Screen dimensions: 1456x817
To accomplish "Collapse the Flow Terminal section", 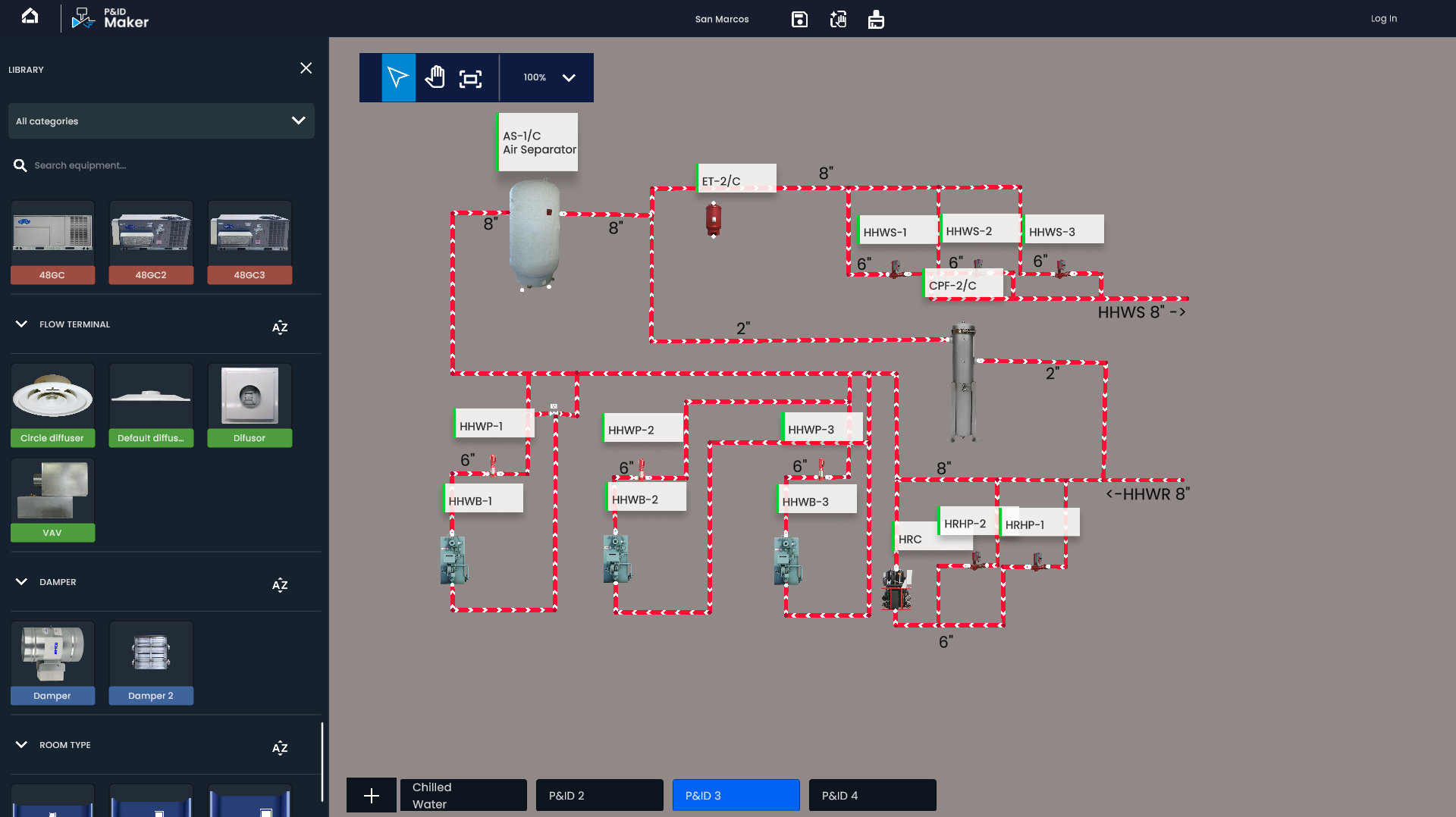I will click(x=21, y=324).
